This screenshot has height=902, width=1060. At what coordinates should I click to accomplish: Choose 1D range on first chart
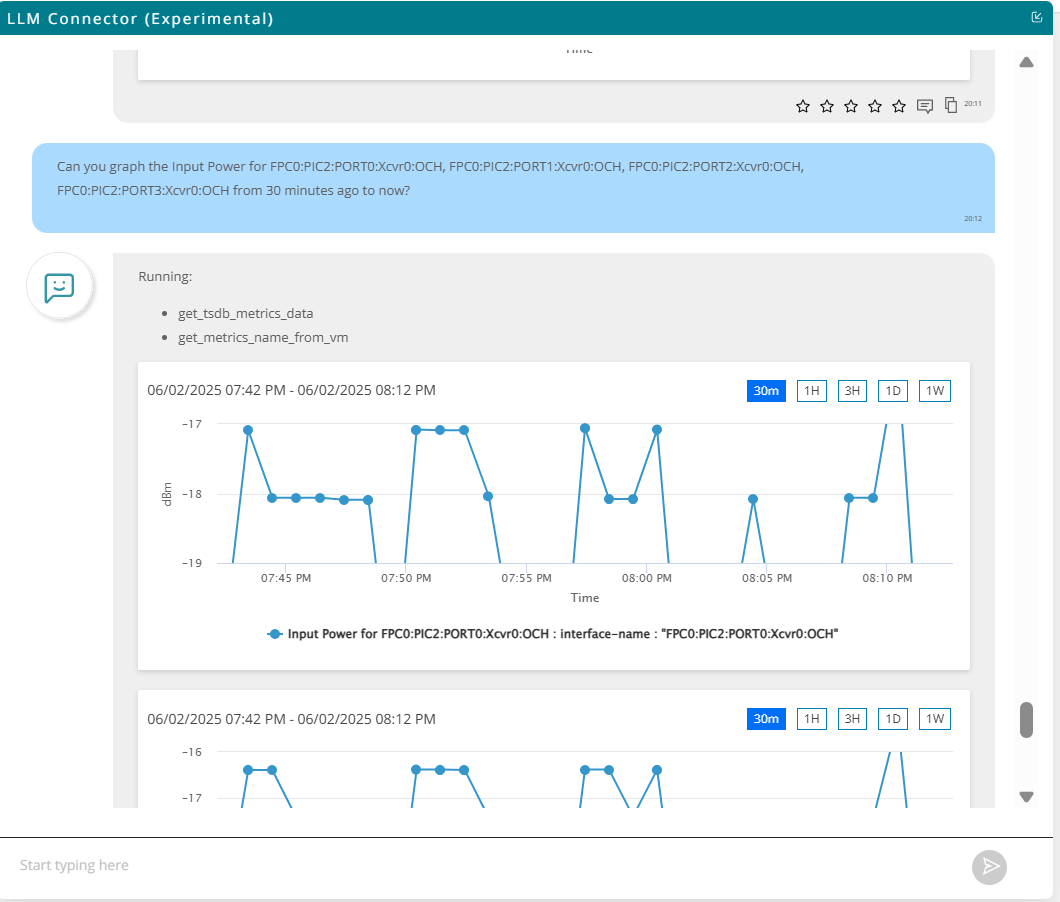click(x=893, y=391)
